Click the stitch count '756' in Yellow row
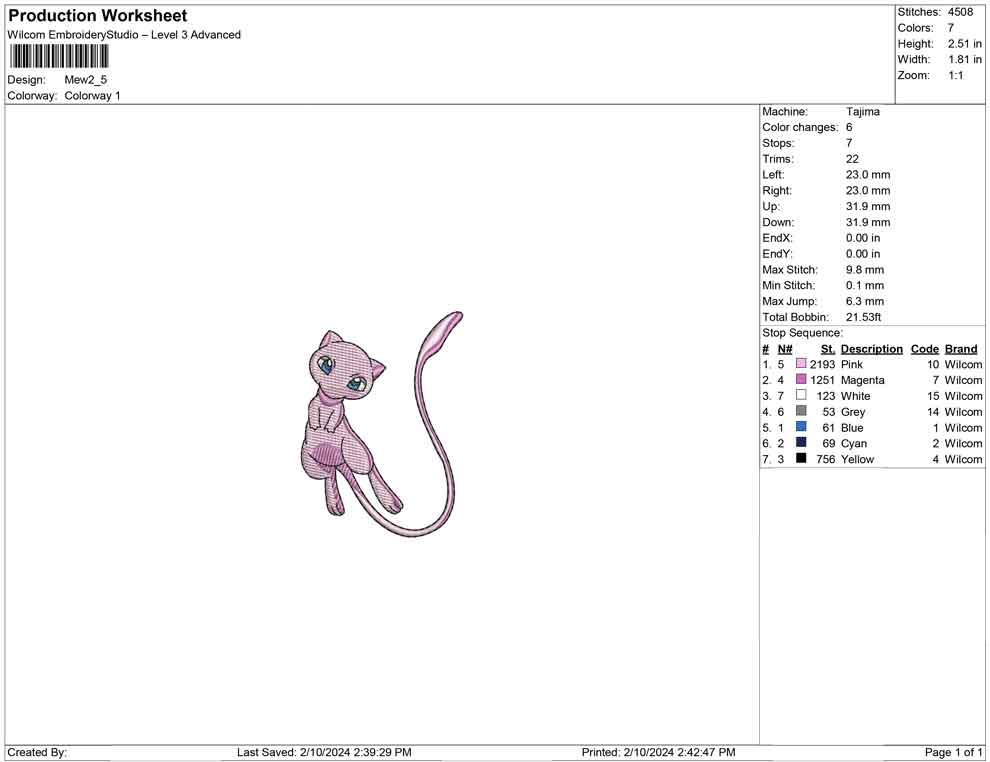The height and width of the screenshot is (762, 990). pyautogui.click(x=826, y=460)
